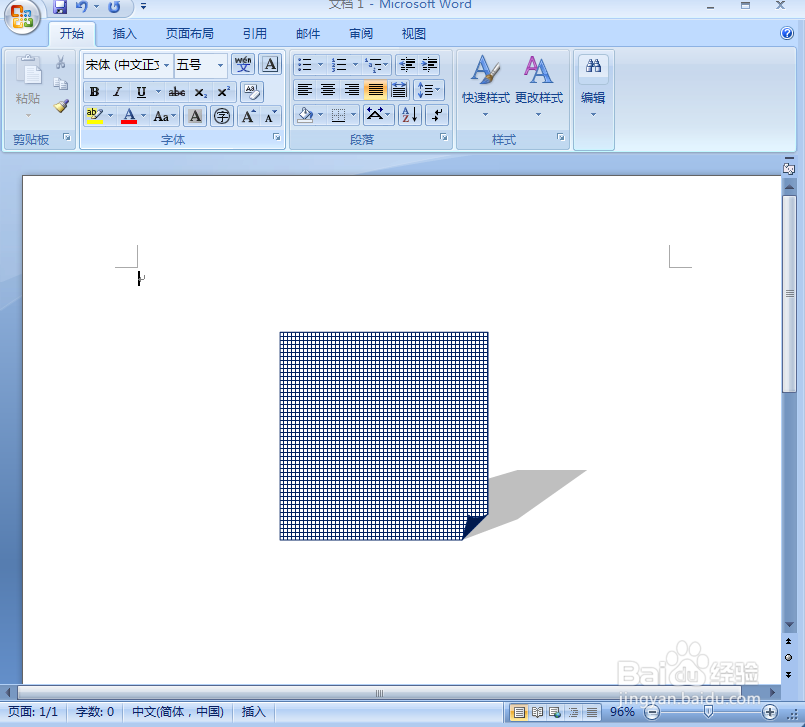805x727 pixels.
Task: Apply the red font color
Action: pos(129,116)
